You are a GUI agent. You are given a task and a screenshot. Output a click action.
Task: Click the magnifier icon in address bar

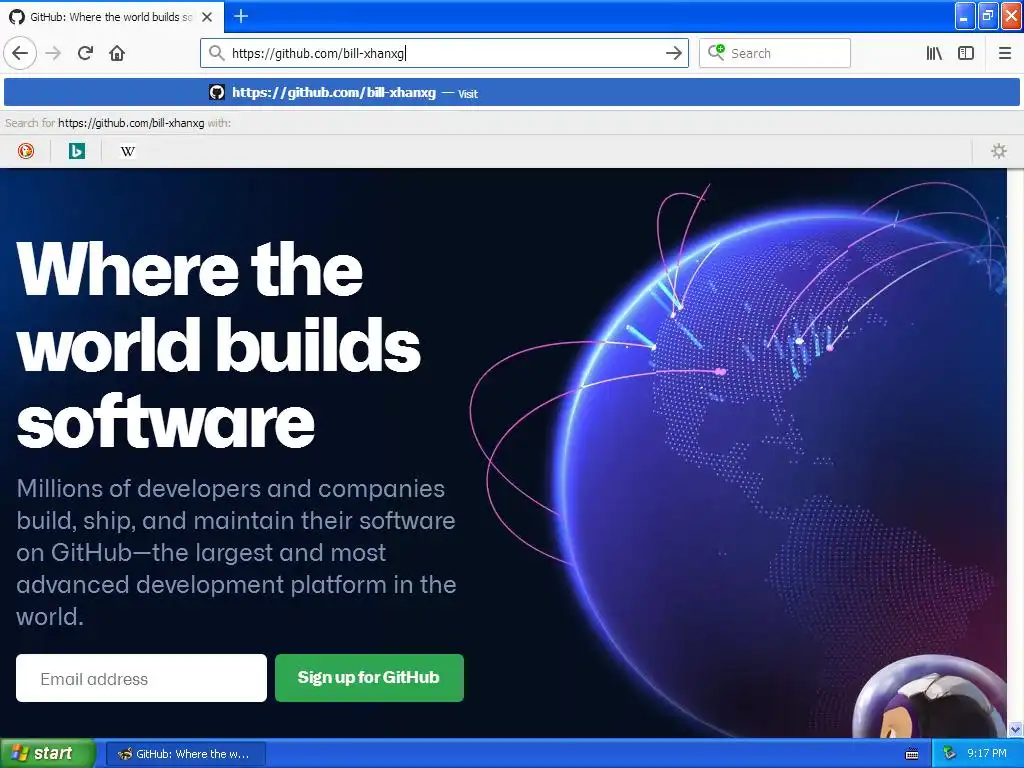[x=216, y=53]
